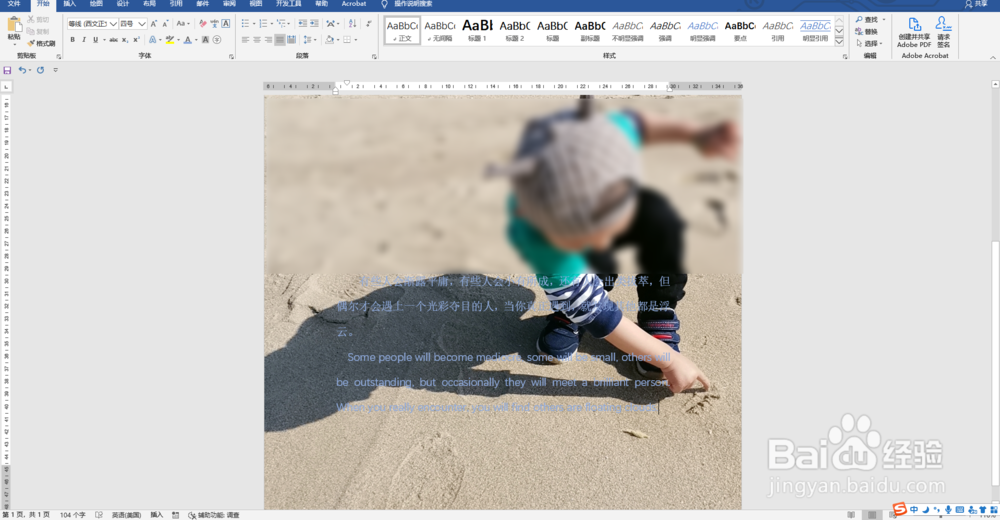
Task: Apply the font color swatch
Action: pos(188,40)
